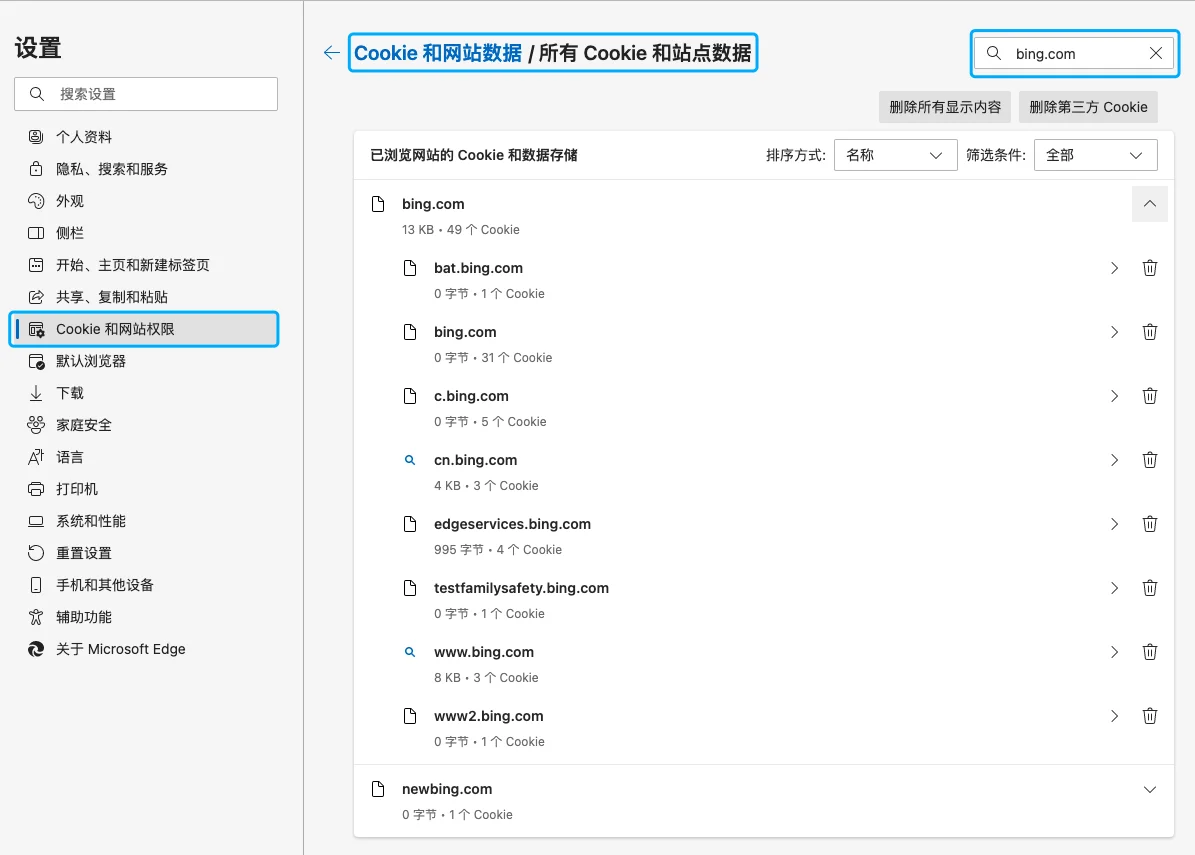Click the profile icon beside 个人资料
Screen dimensions: 1195x855
pyautogui.click(x=36, y=137)
